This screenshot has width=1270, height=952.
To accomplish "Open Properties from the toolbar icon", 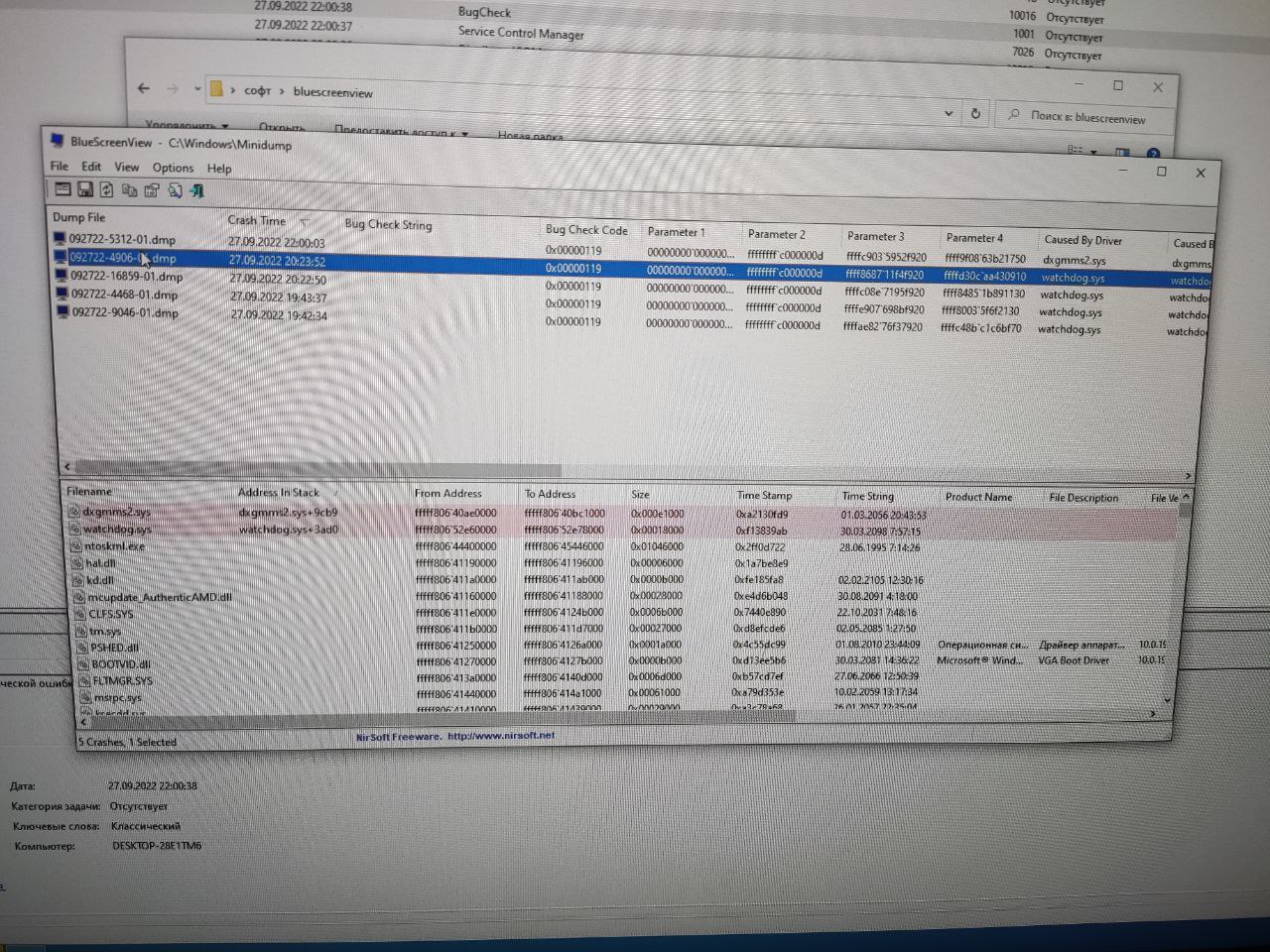I will 152,190.
